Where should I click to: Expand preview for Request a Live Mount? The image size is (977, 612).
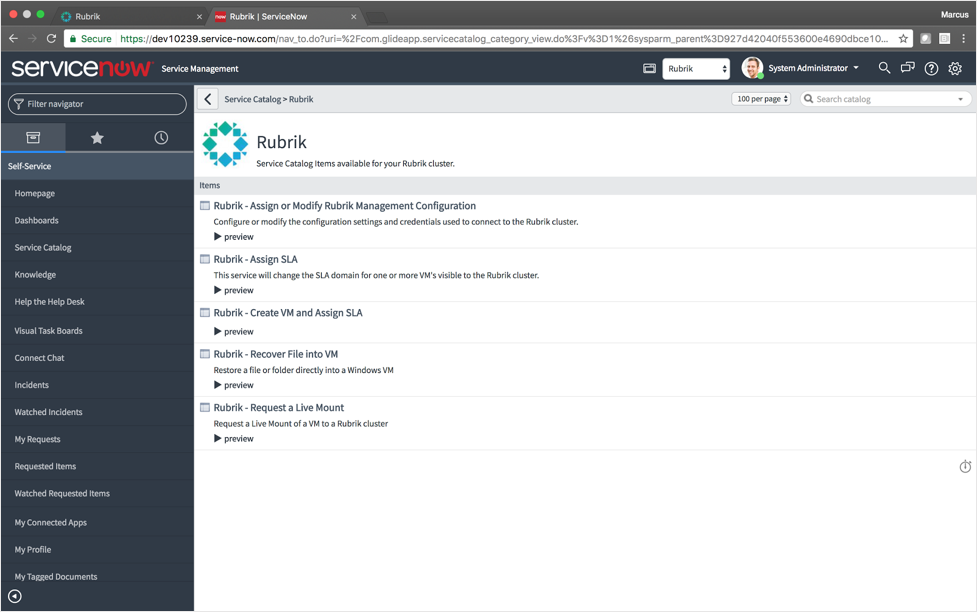(x=234, y=439)
